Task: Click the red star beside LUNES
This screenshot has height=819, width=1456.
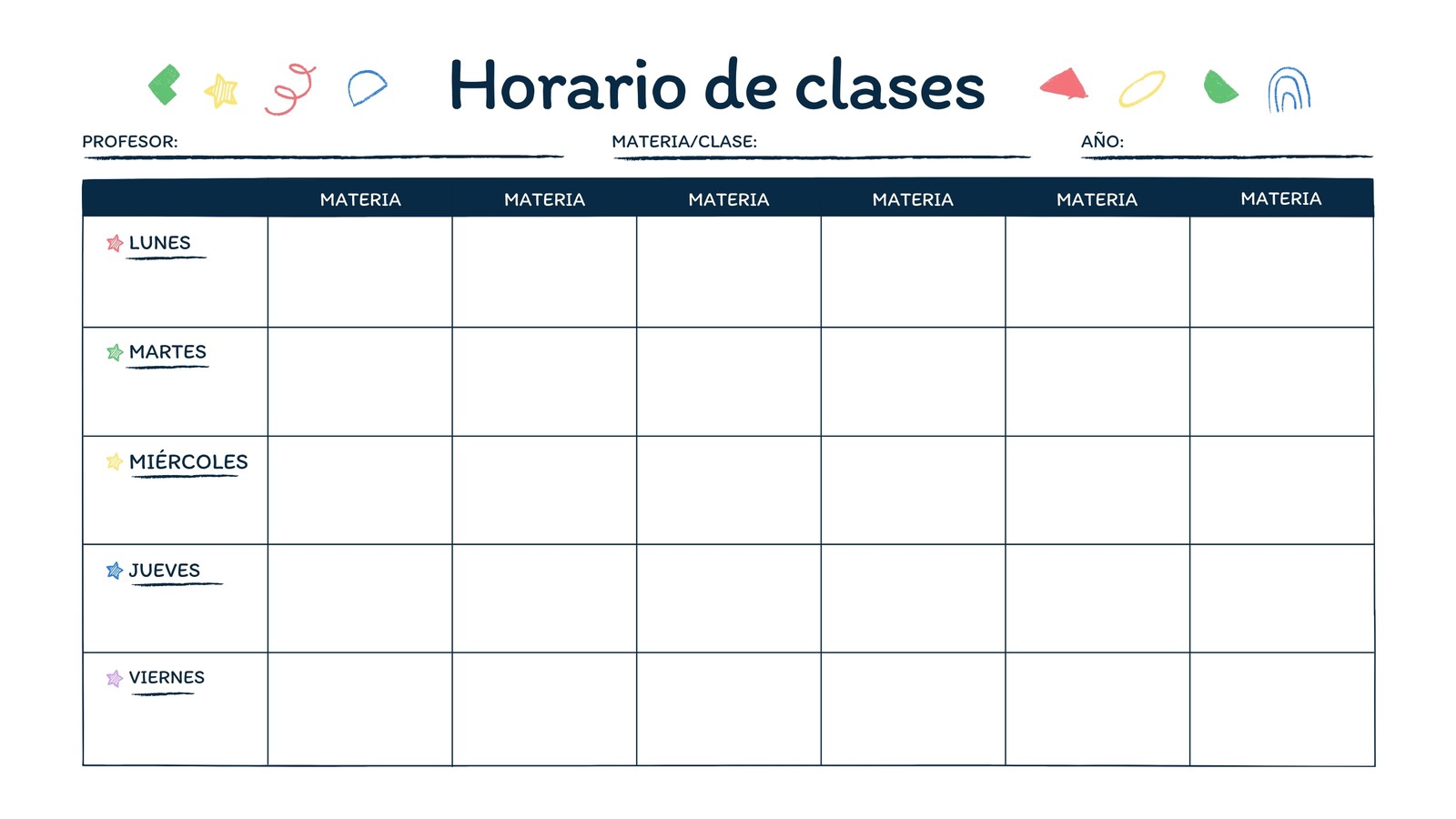Action: tap(115, 243)
